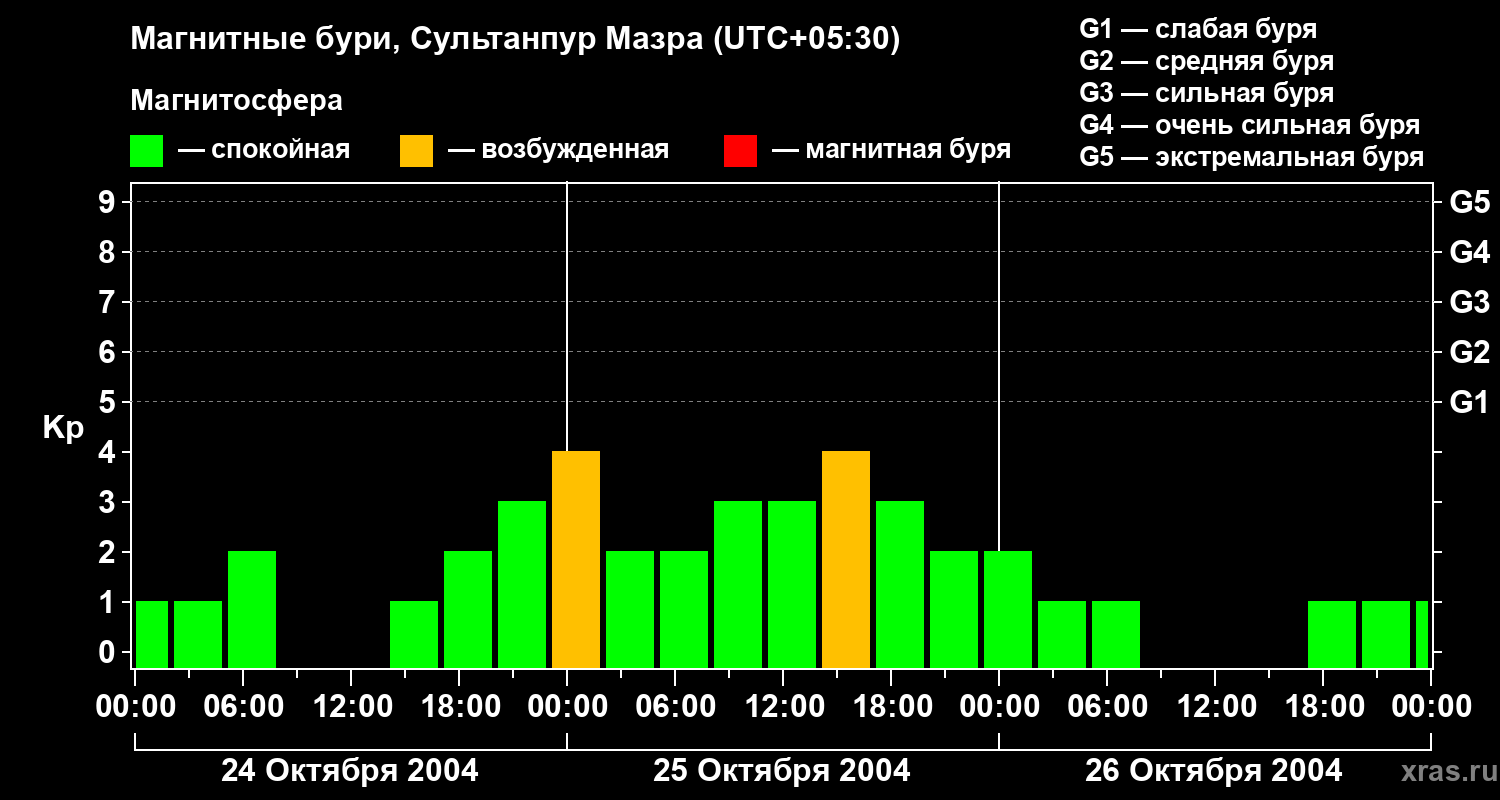Click the 12:00 time label above 24 Октября
This screenshot has width=1500, height=800.
click(351, 707)
